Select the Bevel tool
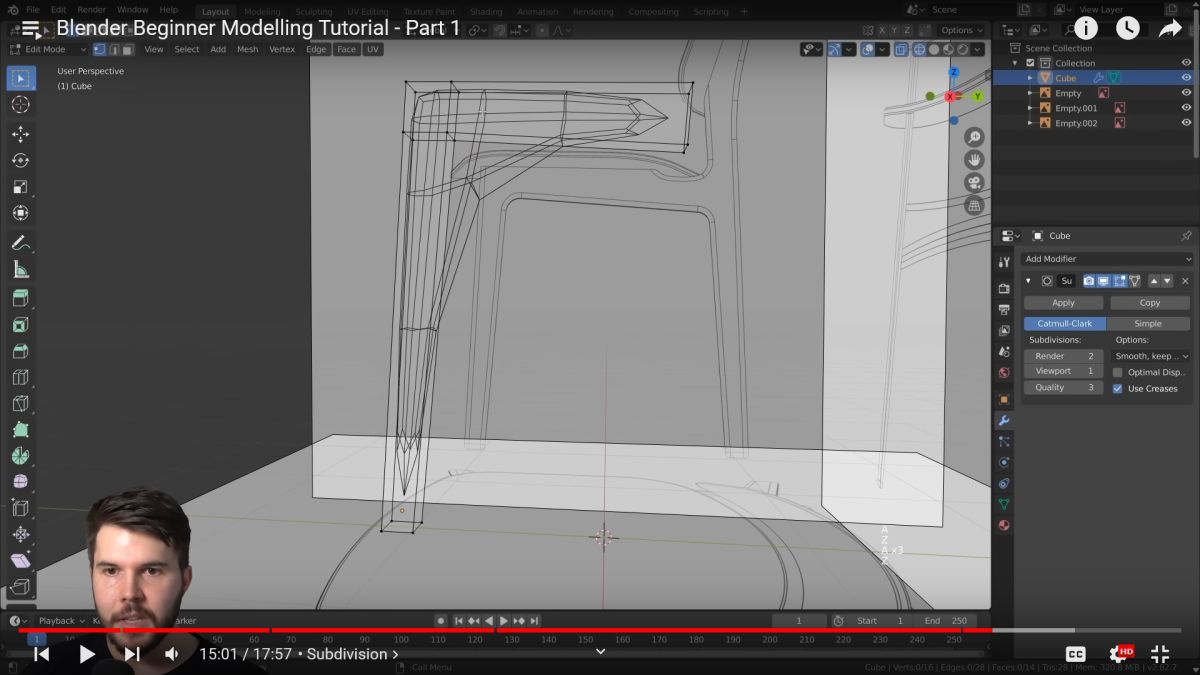1200x675 pixels. coord(21,351)
